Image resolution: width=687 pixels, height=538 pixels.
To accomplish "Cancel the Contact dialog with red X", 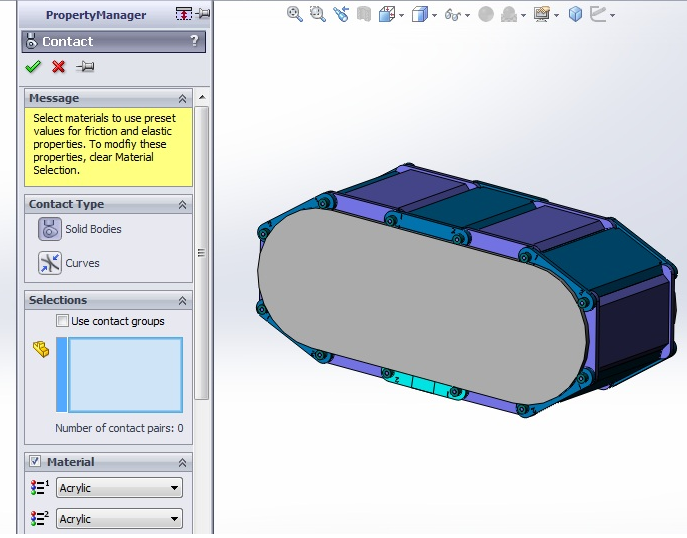I will click(x=58, y=67).
